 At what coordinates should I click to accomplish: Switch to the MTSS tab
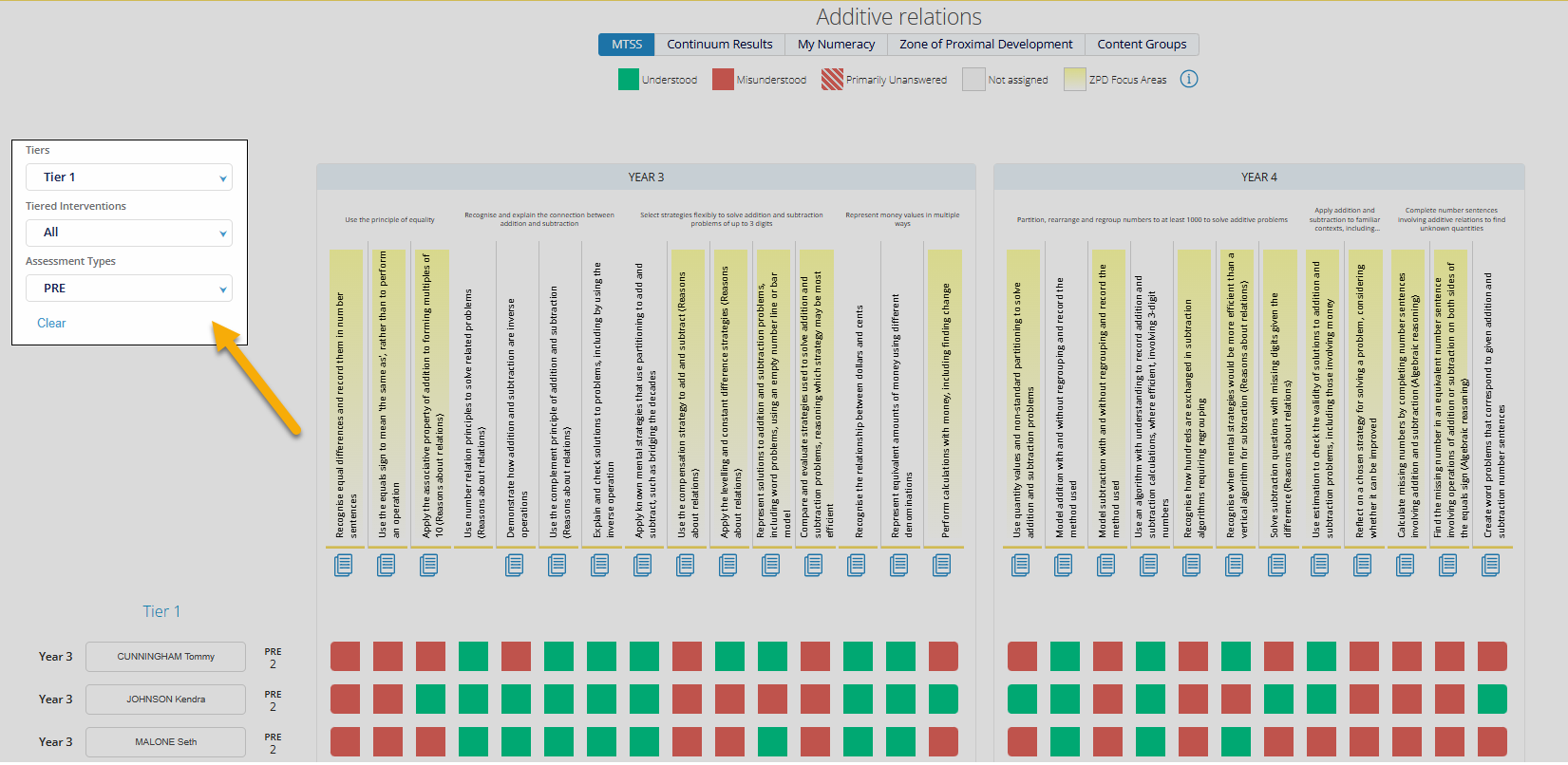(627, 45)
